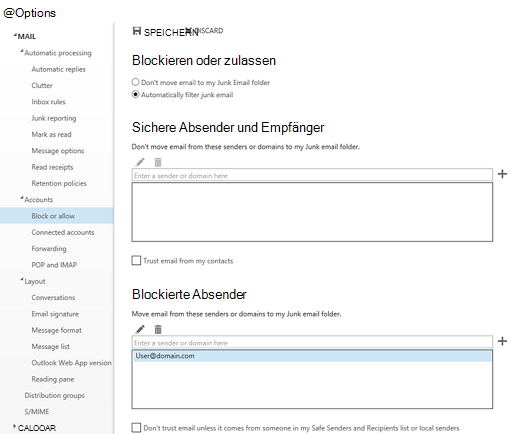
Task: Collapse the Layout group
Action: click(x=22, y=280)
